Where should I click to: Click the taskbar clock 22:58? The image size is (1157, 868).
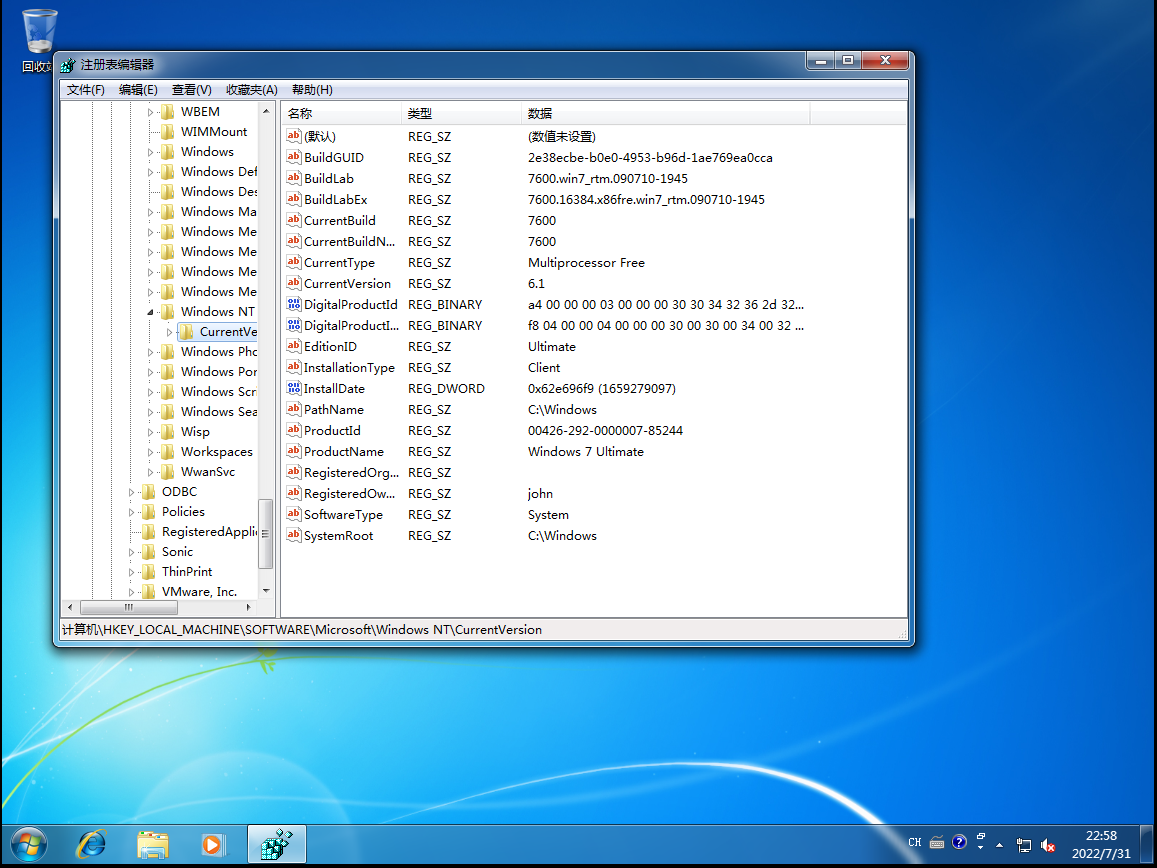click(x=1101, y=836)
